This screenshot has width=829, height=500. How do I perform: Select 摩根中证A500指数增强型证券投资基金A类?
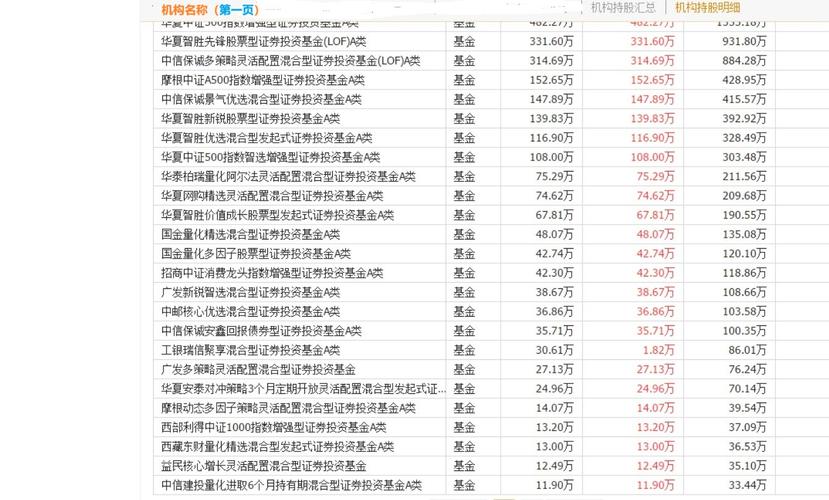[263, 80]
